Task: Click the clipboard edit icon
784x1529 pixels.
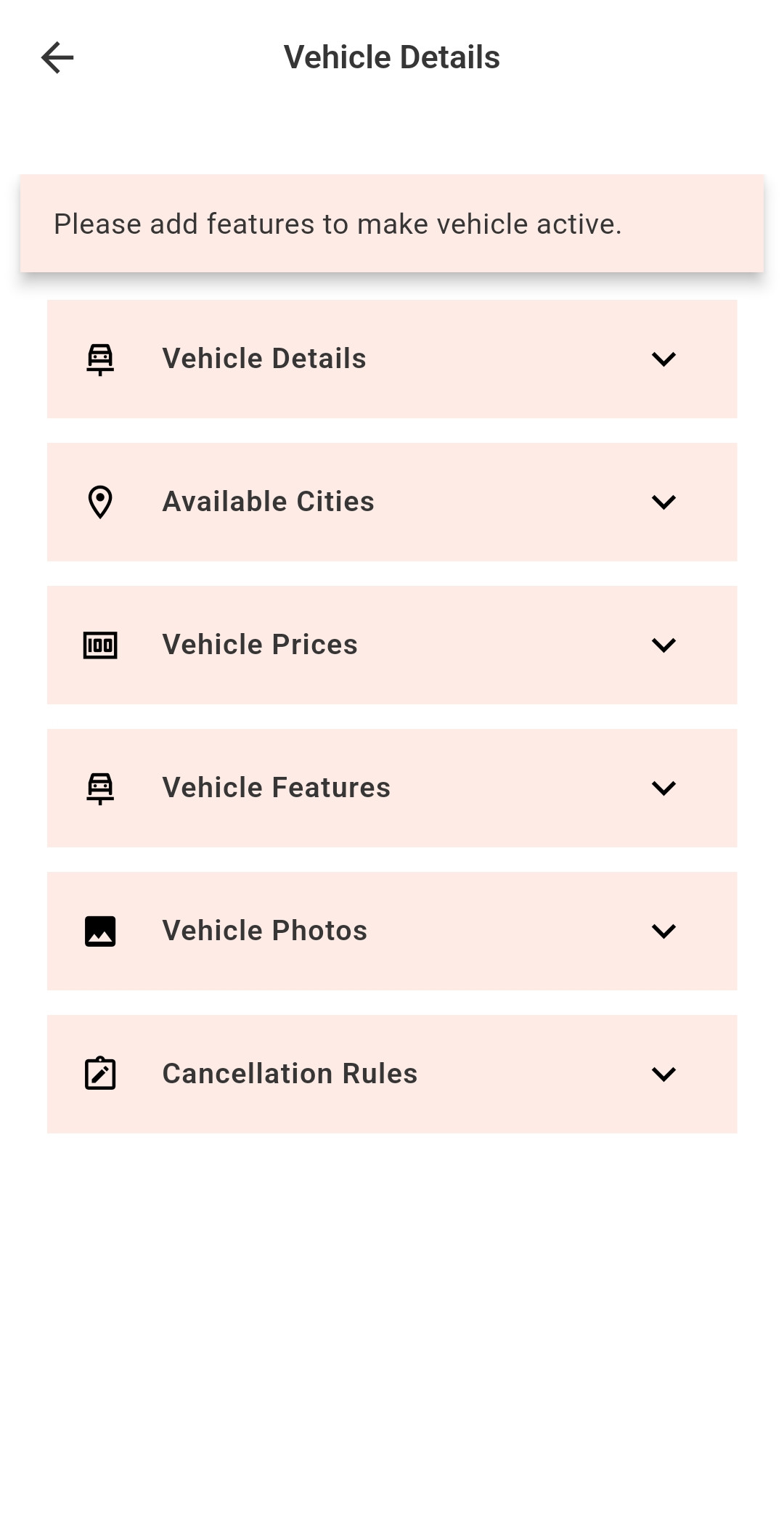Action: (x=100, y=1074)
